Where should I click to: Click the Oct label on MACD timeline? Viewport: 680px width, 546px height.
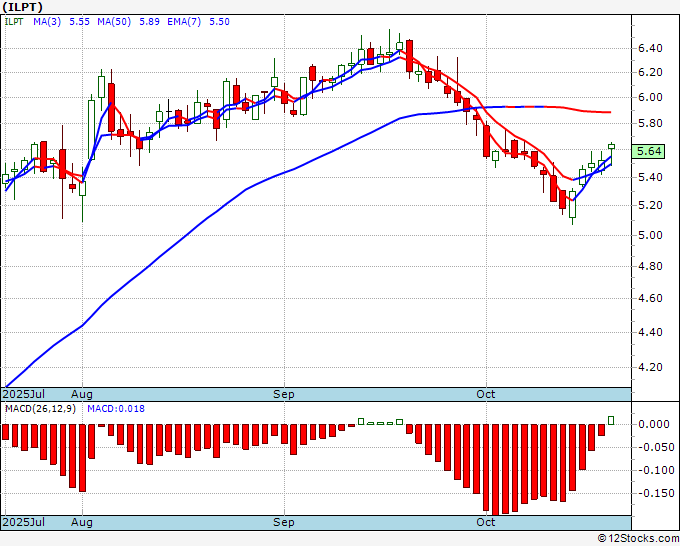(485, 522)
